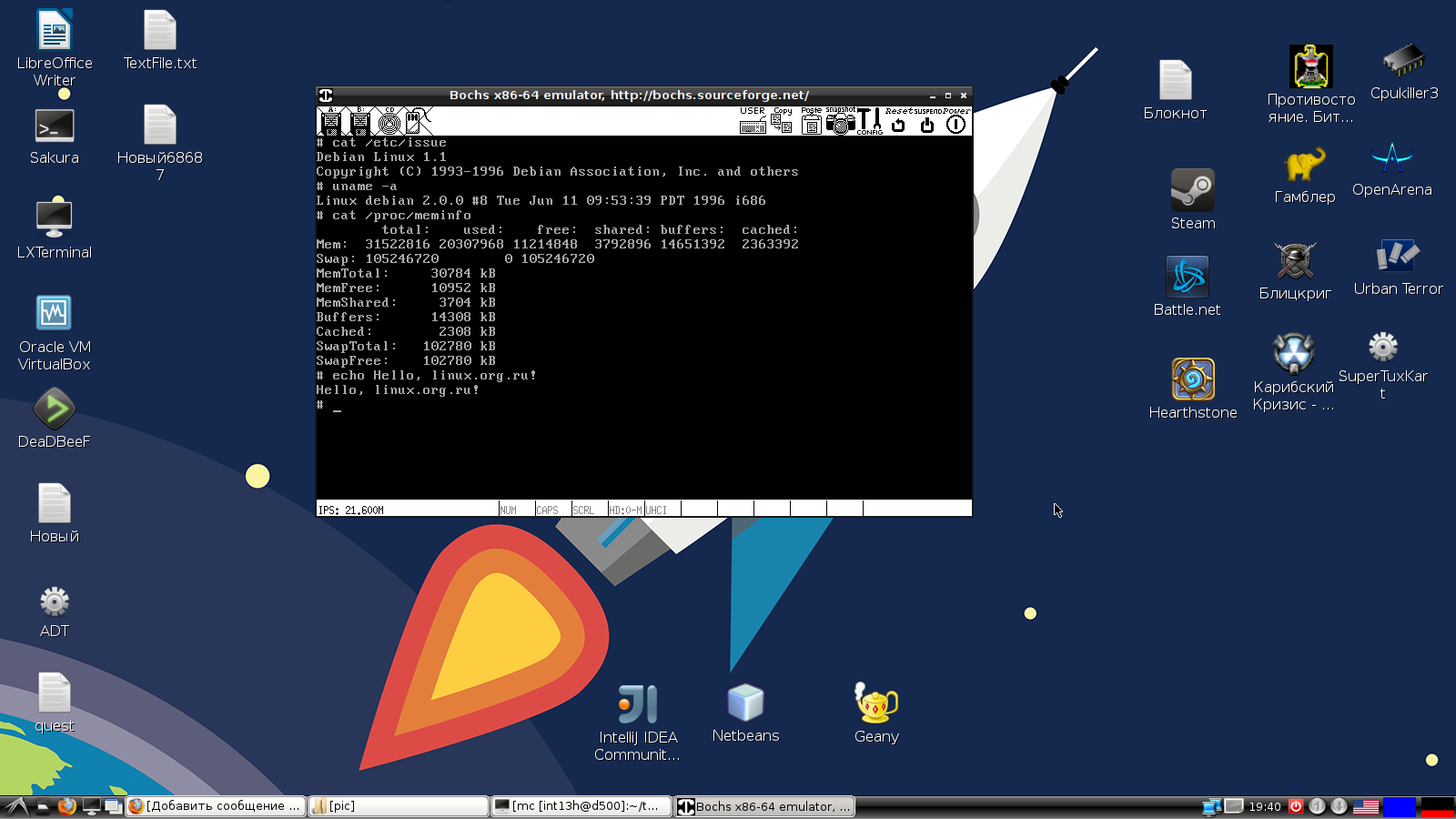The height and width of the screenshot is (819, 1456).
Task: Launch LXTerminal from desktop
Action: [55, 229]
